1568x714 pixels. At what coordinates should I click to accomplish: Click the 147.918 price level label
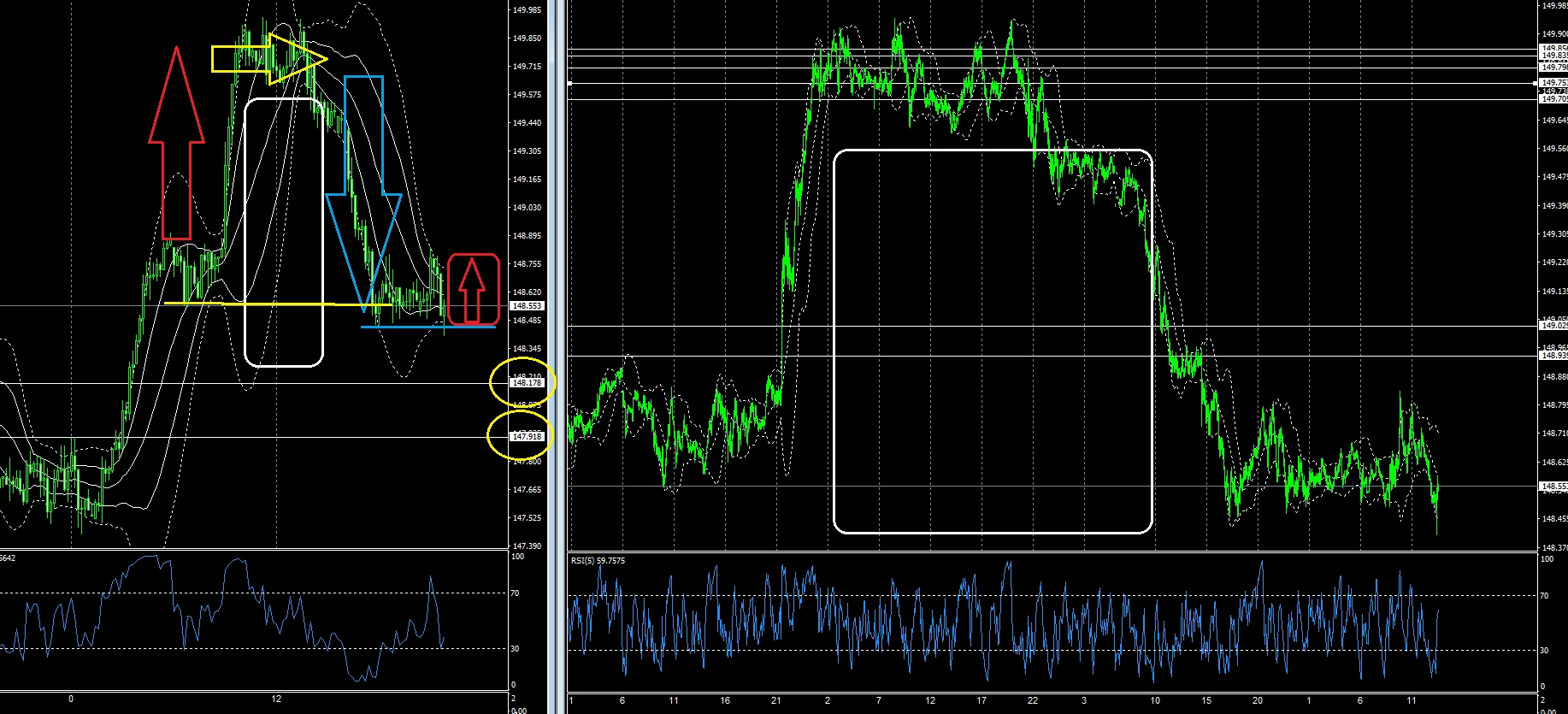(x=527, y=437)
